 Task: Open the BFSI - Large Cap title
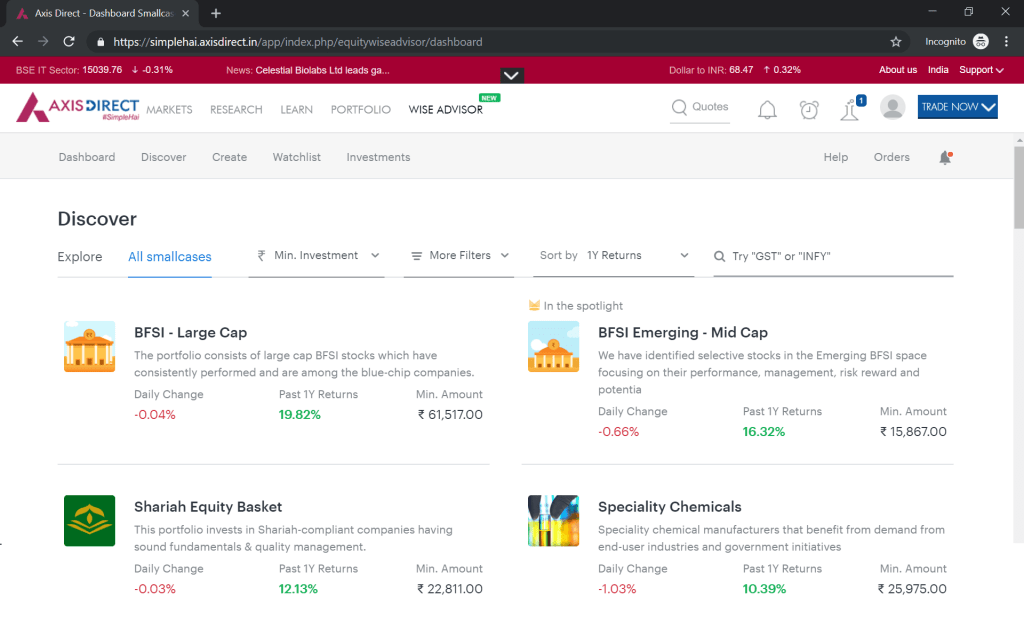[x=191, y=332]
